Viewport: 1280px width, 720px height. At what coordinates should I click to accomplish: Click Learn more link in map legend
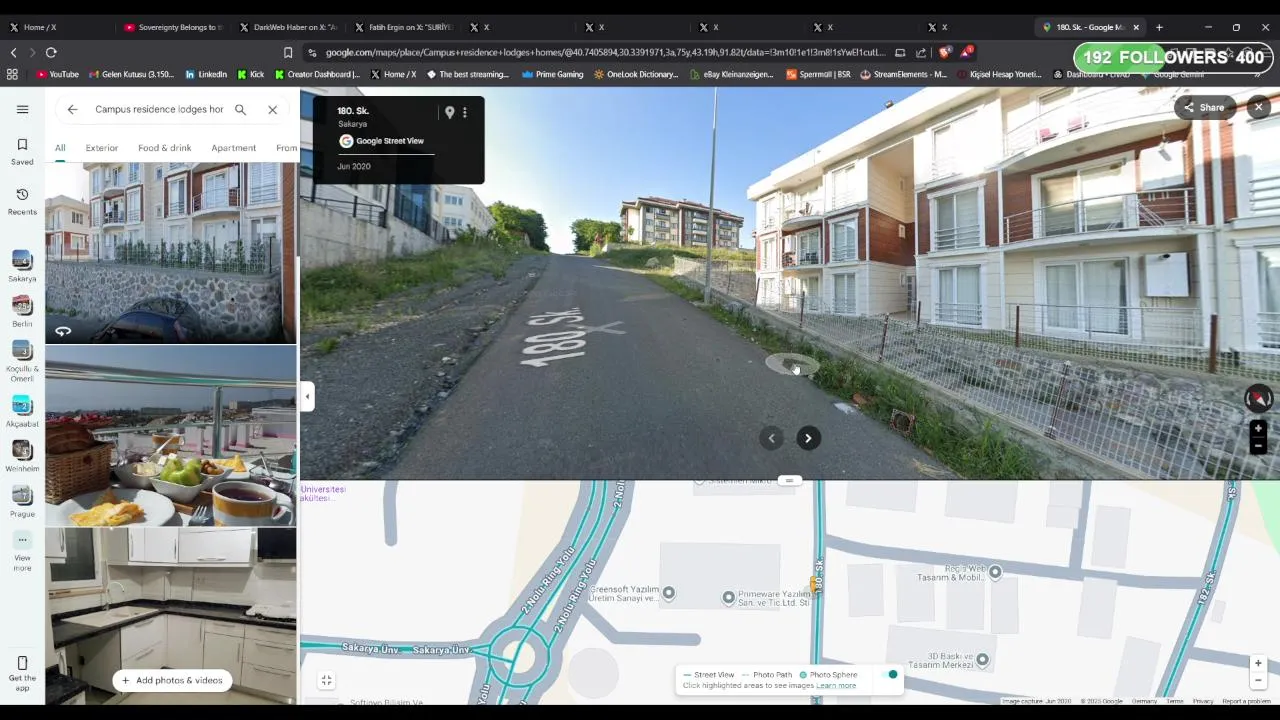pos(836,686)
